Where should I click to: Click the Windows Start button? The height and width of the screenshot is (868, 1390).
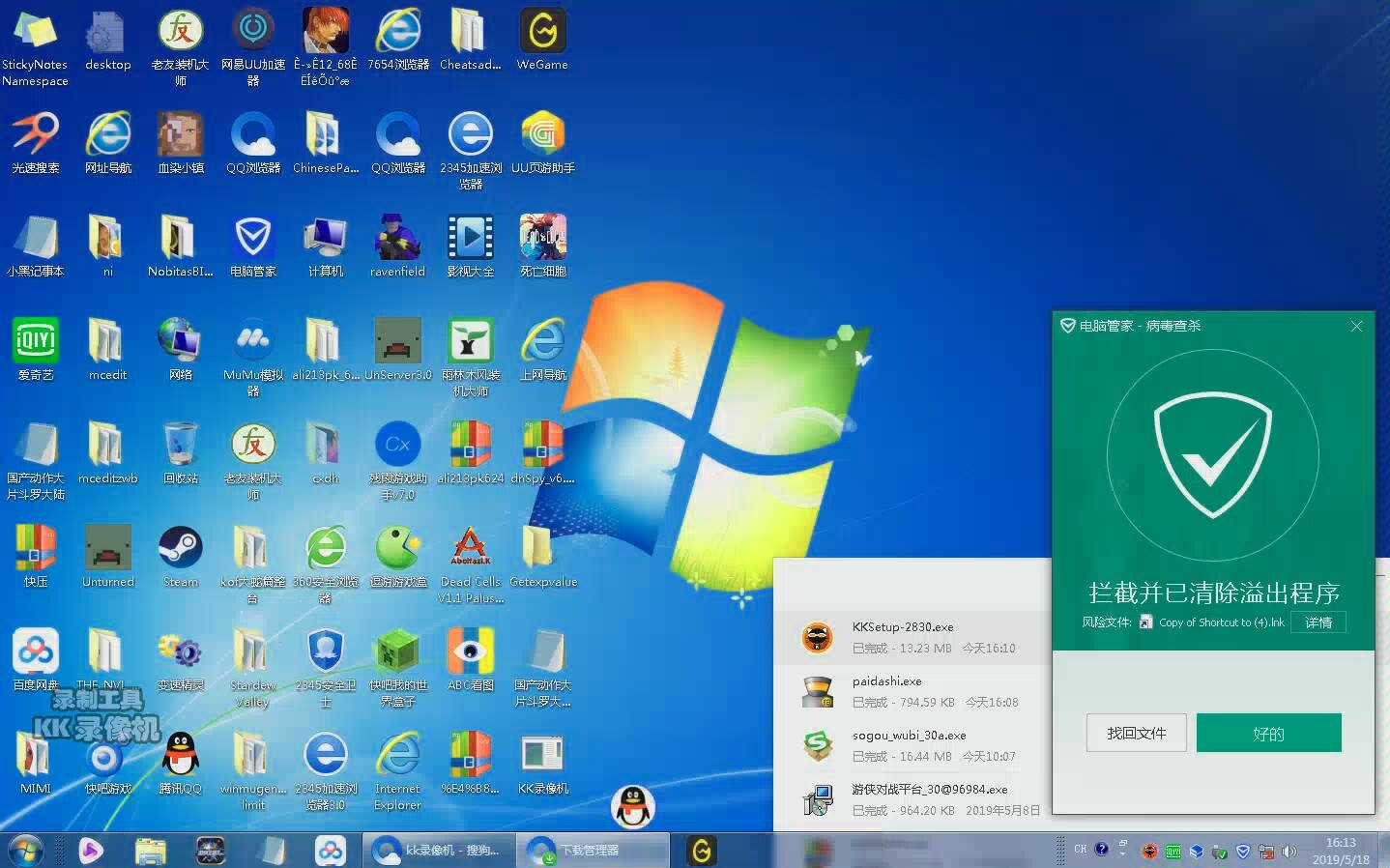point(26,851)
